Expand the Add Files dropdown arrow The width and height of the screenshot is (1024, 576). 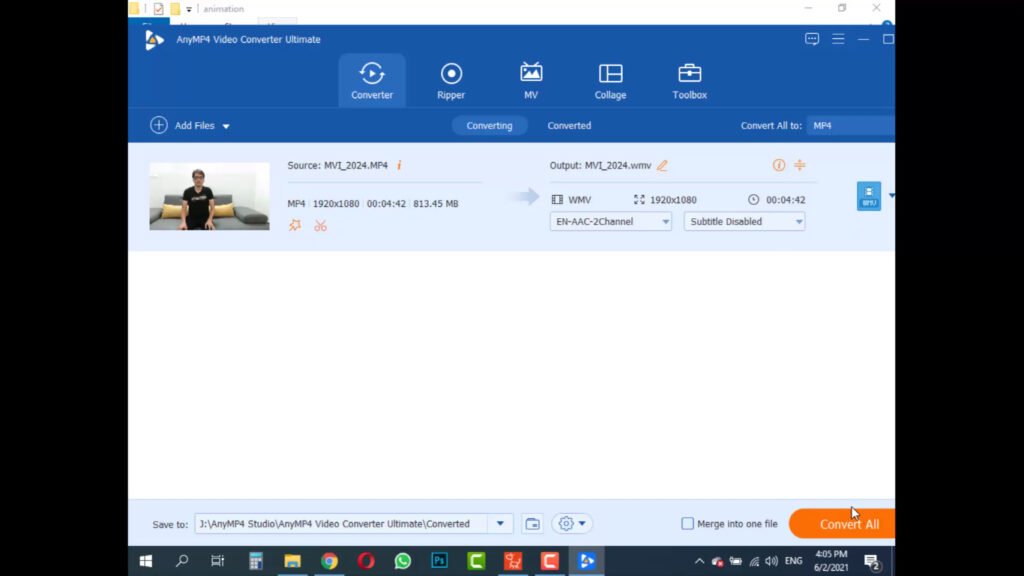(x=226, y=126)
